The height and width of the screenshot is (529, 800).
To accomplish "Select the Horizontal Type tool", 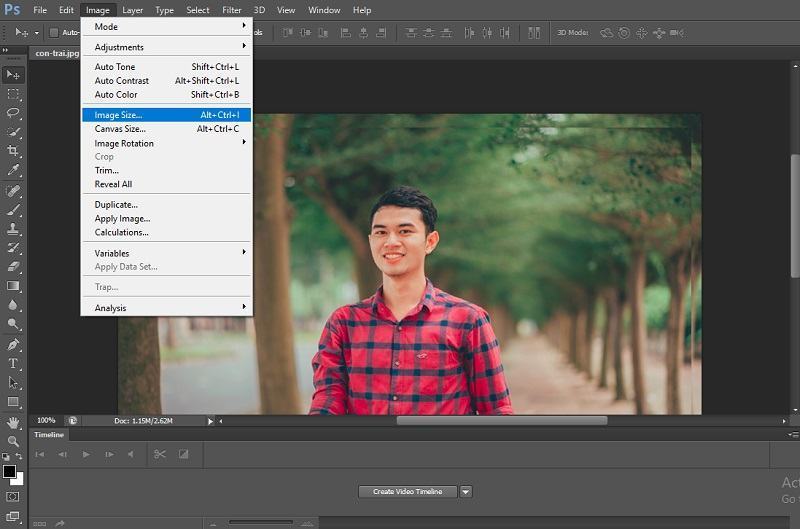I will (x=13, y=364).
